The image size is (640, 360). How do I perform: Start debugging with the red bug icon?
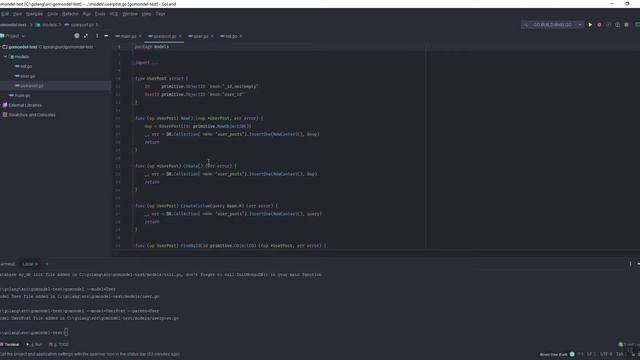599,25
